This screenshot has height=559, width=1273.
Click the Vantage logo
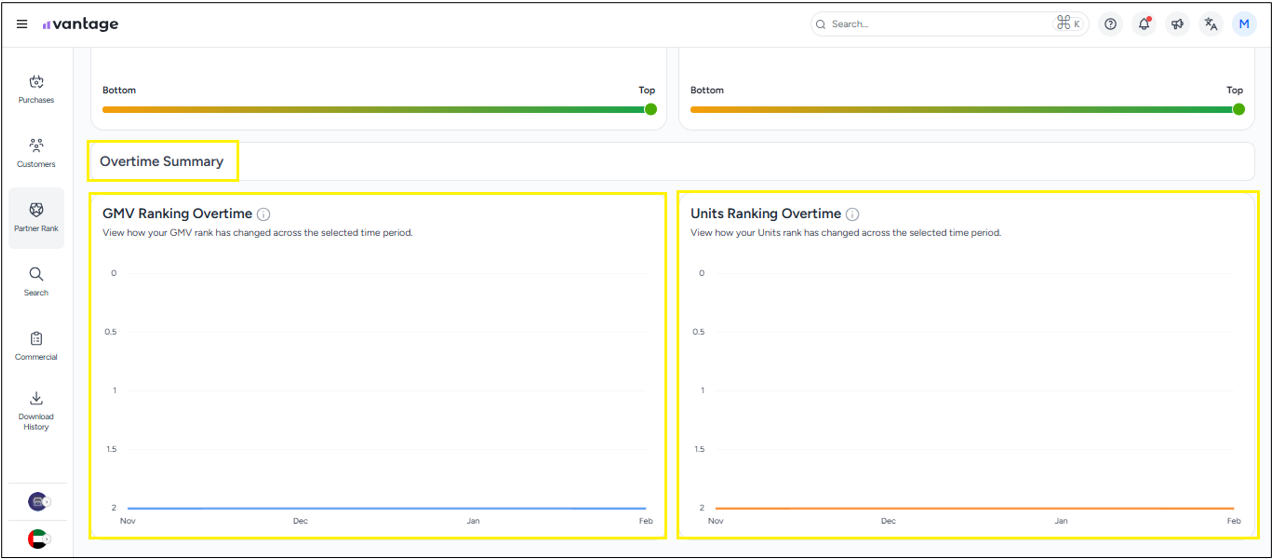81,24
